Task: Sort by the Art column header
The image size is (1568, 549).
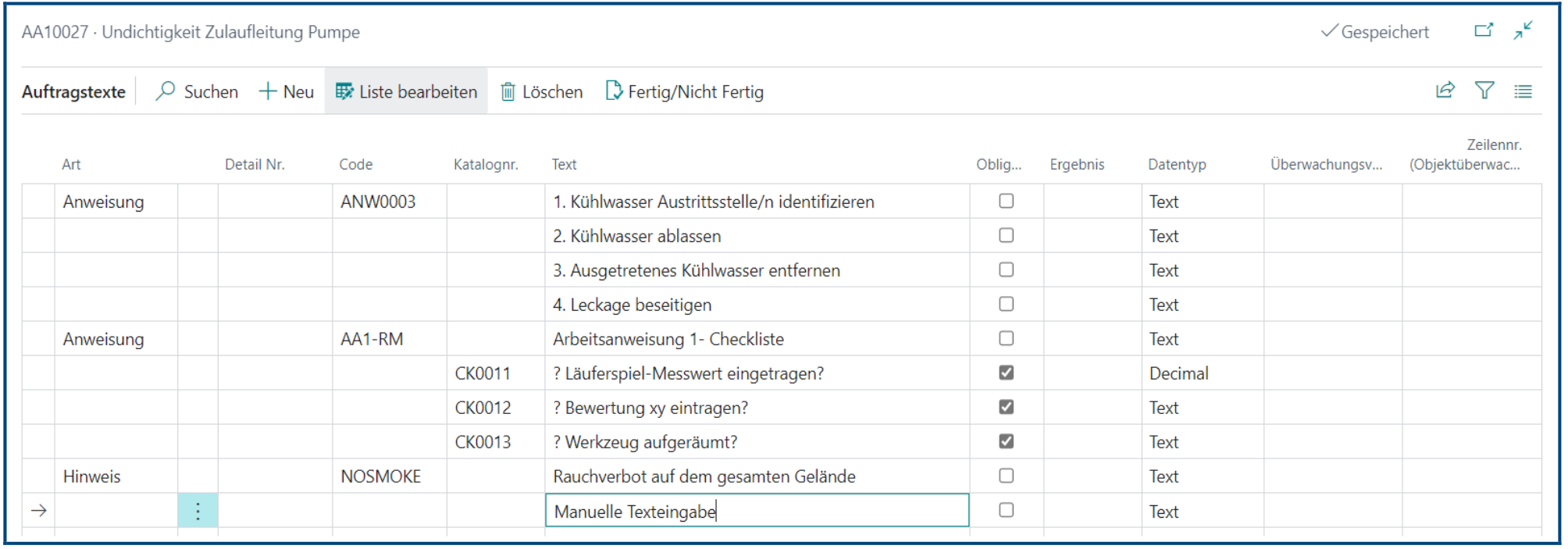Action: (x=71, y=165)
